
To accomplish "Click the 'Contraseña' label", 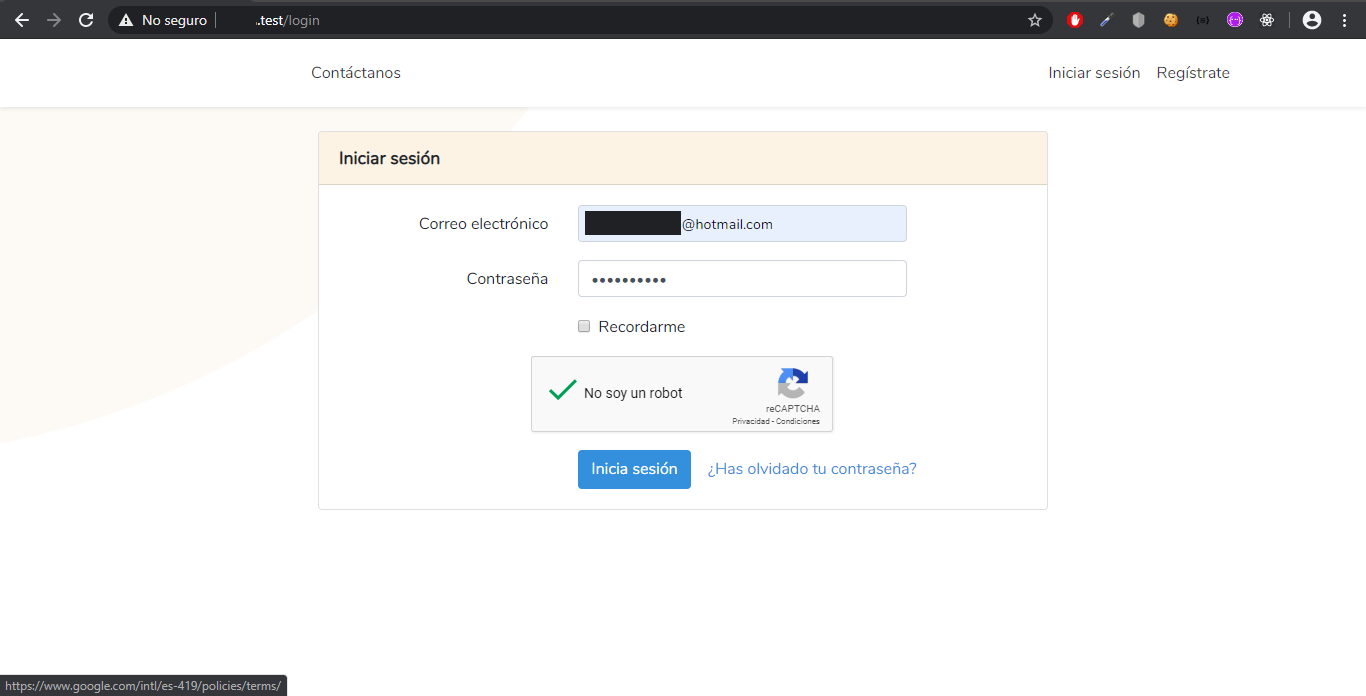I will point(507,279).
